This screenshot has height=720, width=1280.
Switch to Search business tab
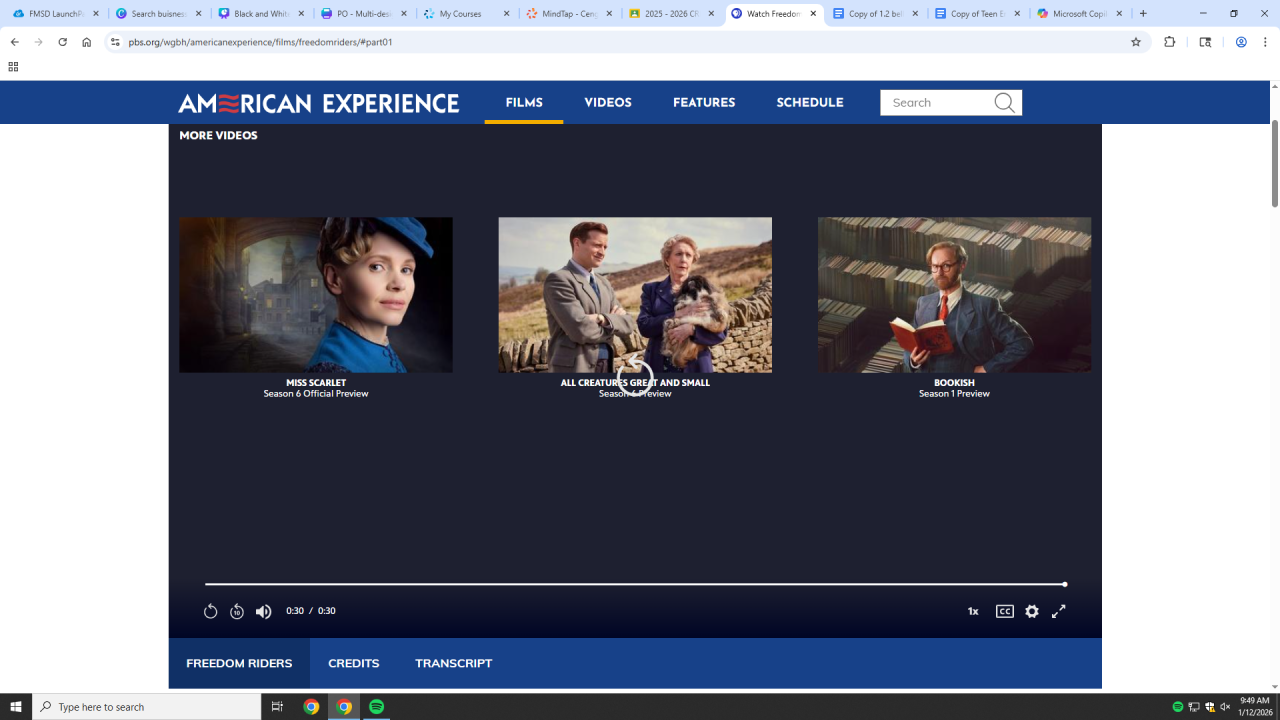point(158,14)
